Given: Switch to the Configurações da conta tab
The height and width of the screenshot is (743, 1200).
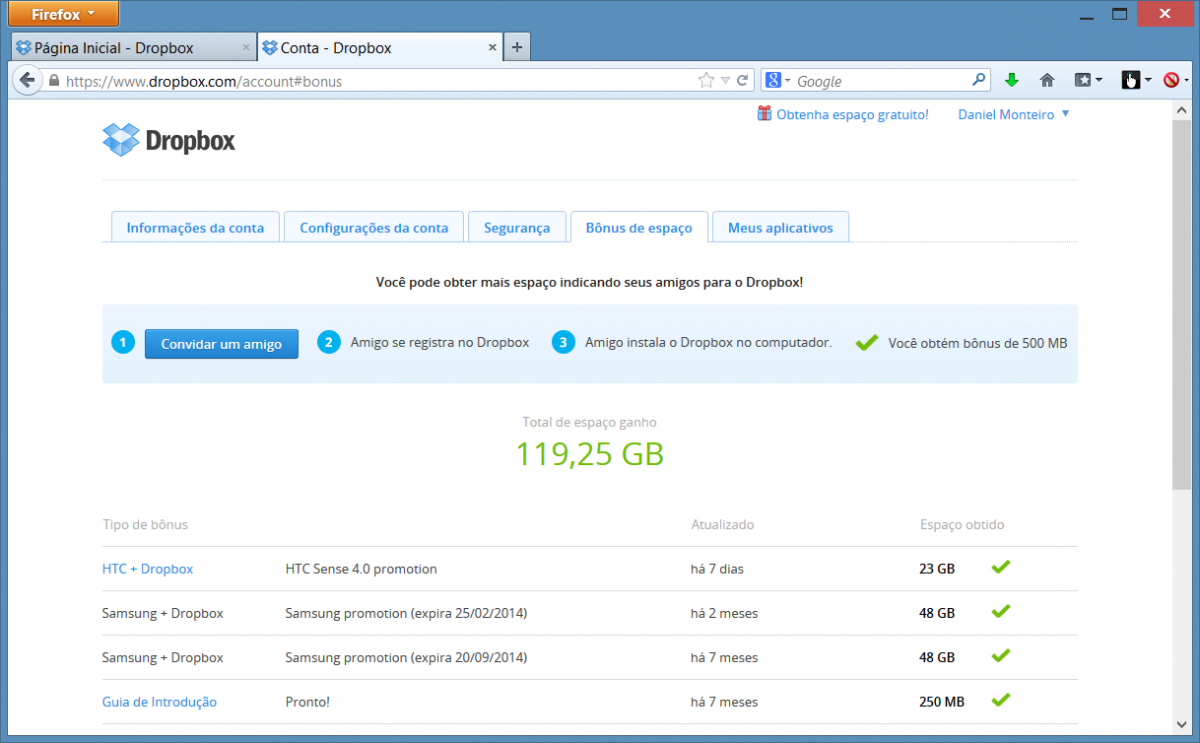Looking at the screenshot, I should 374,227.
